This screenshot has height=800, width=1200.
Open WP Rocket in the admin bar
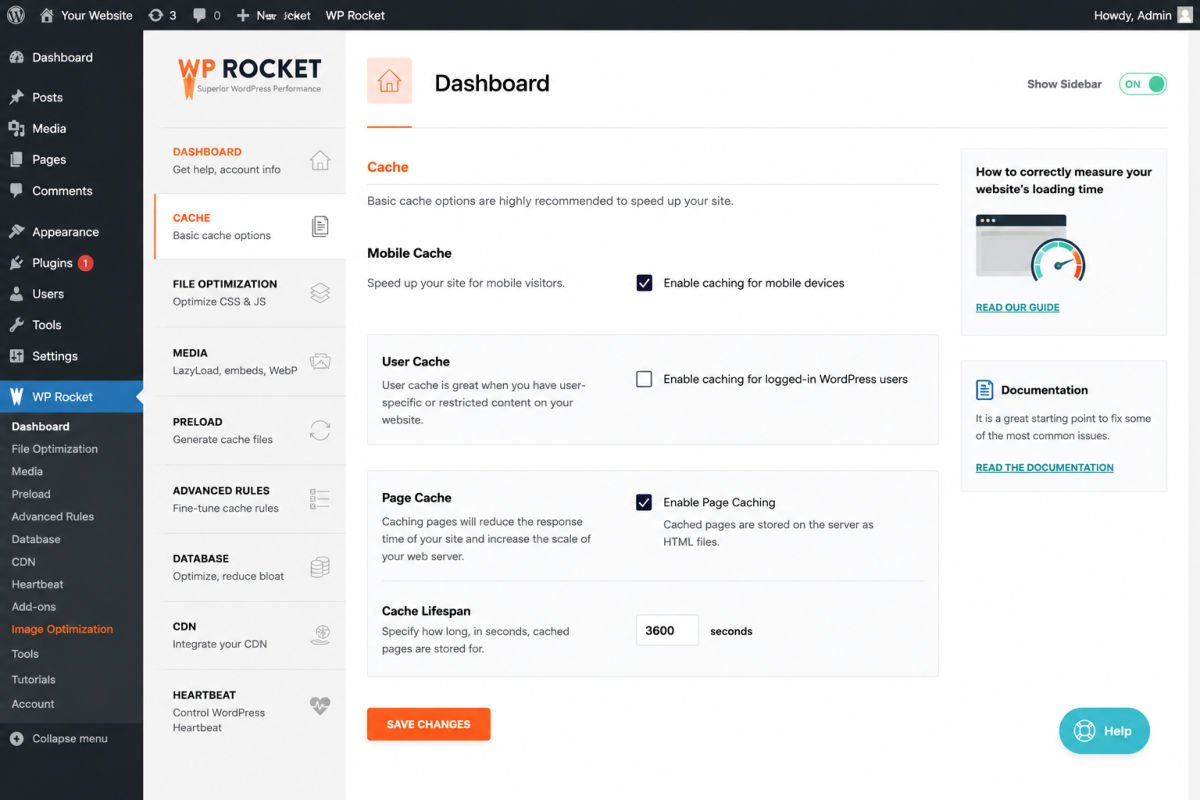point(355,15)
